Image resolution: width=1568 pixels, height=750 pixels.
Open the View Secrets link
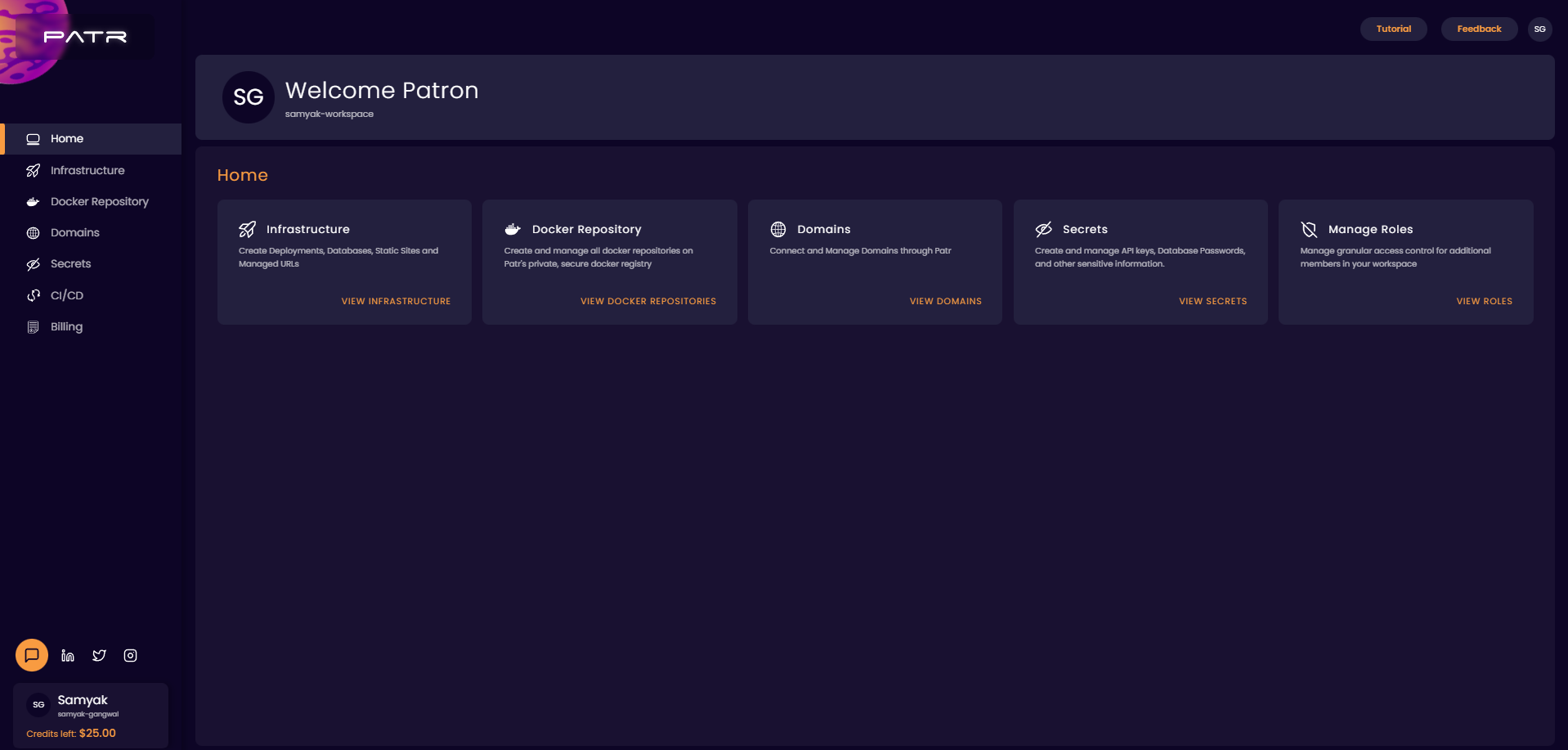pos(1212,301)
